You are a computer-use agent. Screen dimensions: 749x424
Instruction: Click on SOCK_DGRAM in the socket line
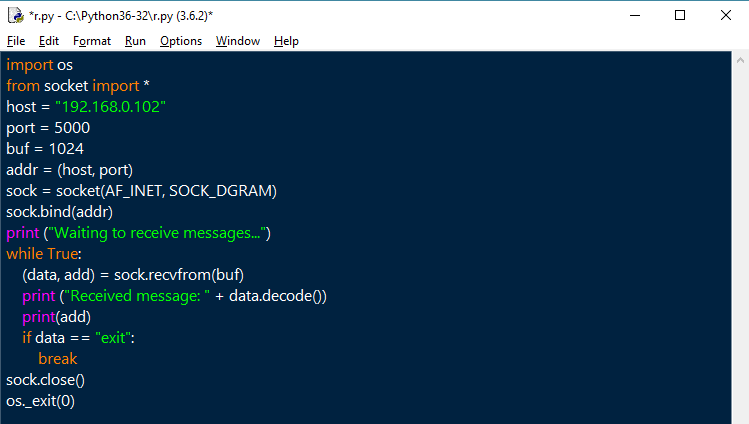[x=220, y=191]
